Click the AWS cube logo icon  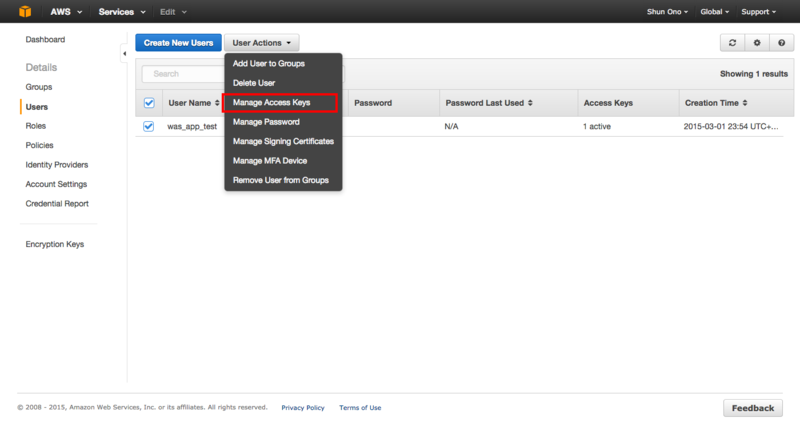(25, 11)
